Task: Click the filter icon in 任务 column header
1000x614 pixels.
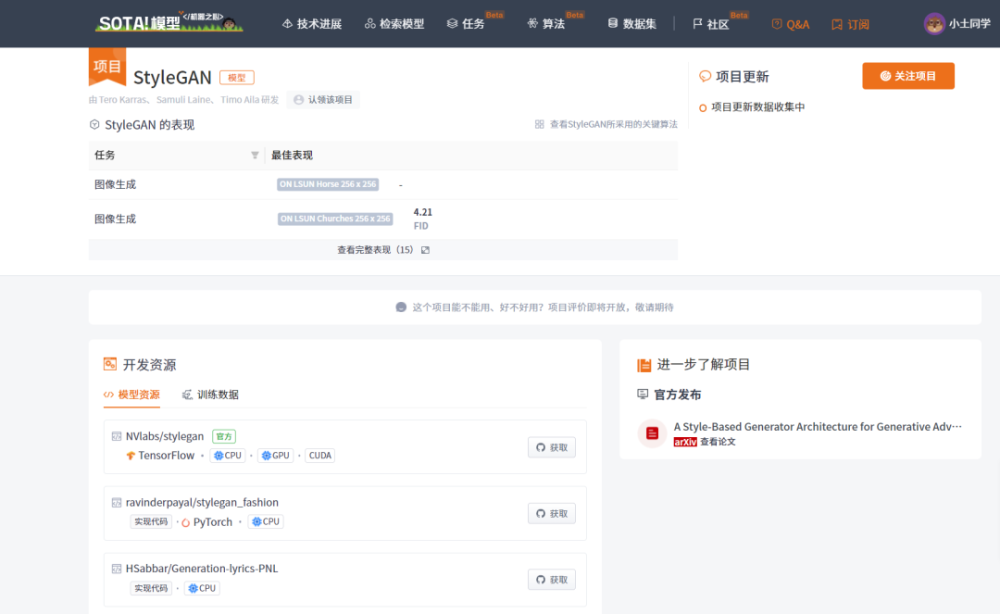Action: tap(254, 155)
